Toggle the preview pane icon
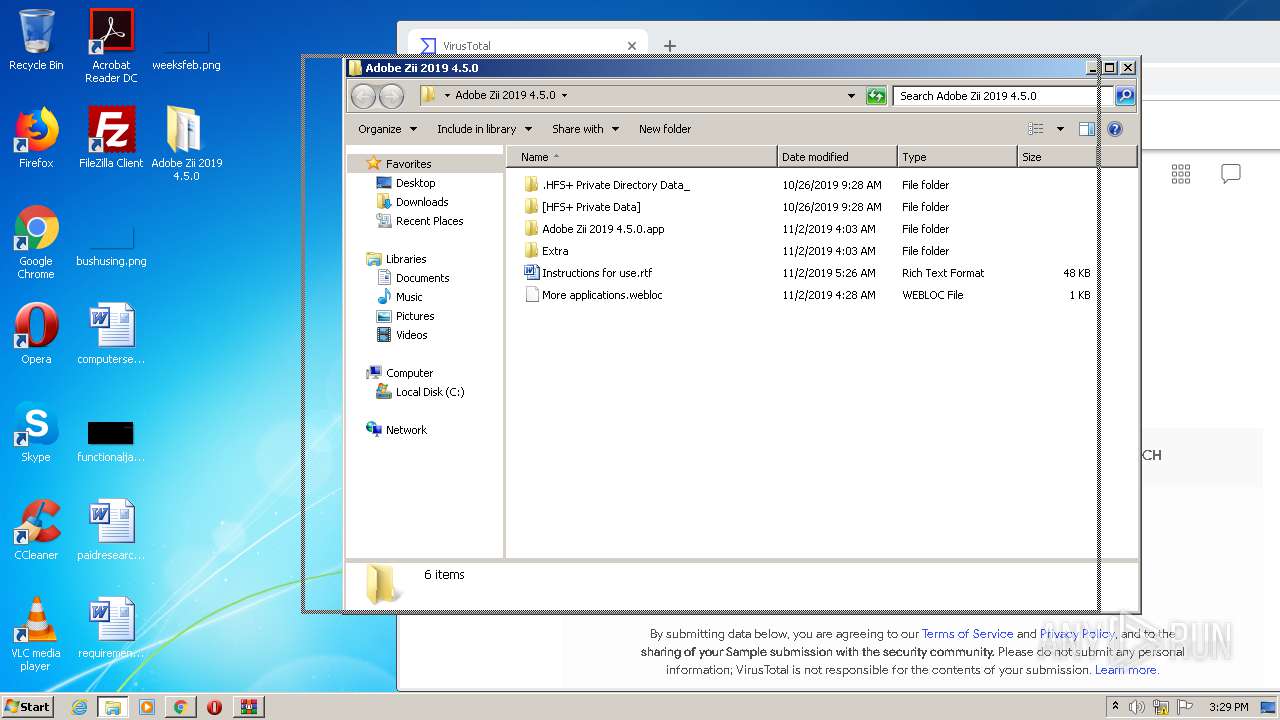 click(1087, 129)
